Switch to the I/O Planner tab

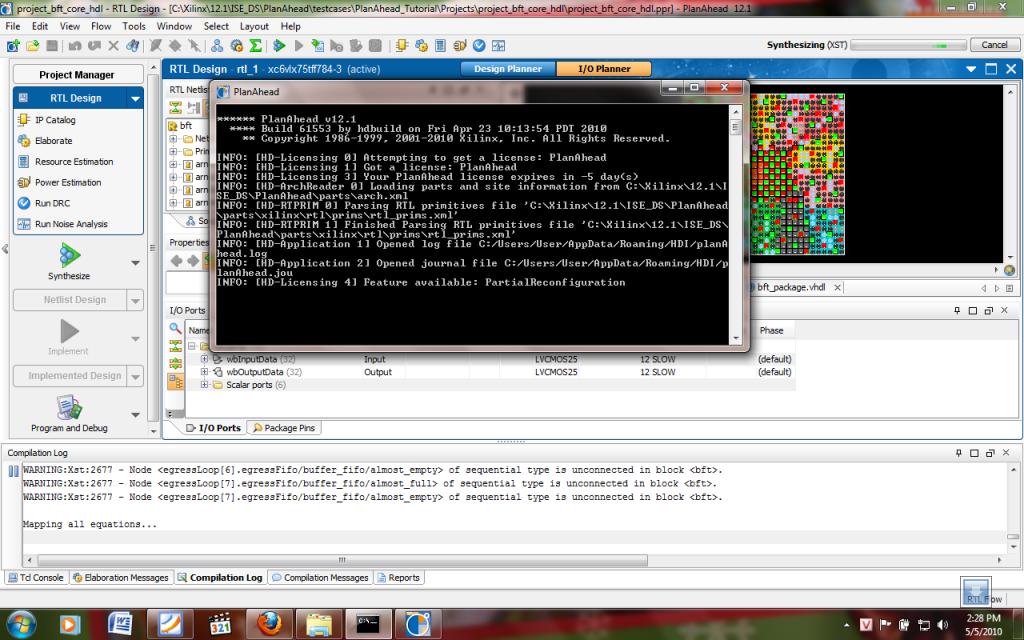click(604, 69)
